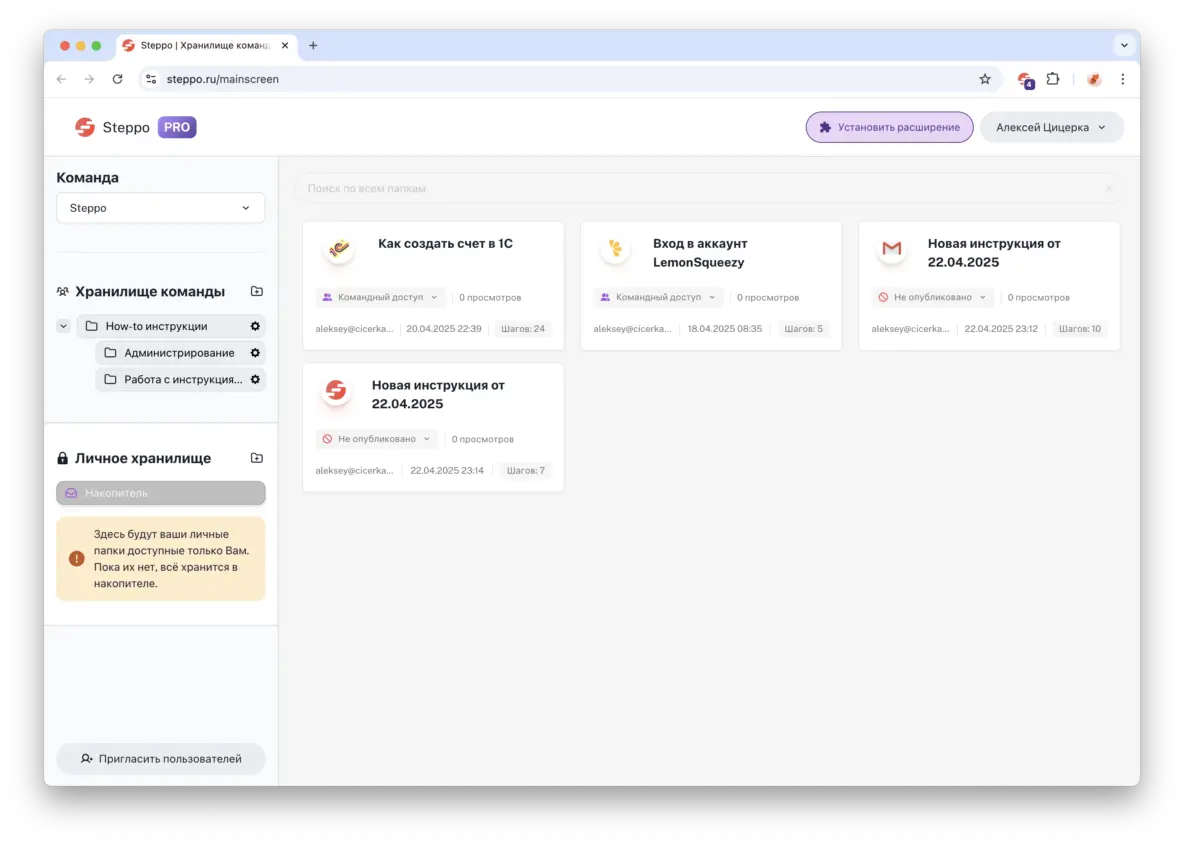Clear search field with X icon

pos(1108,188)
